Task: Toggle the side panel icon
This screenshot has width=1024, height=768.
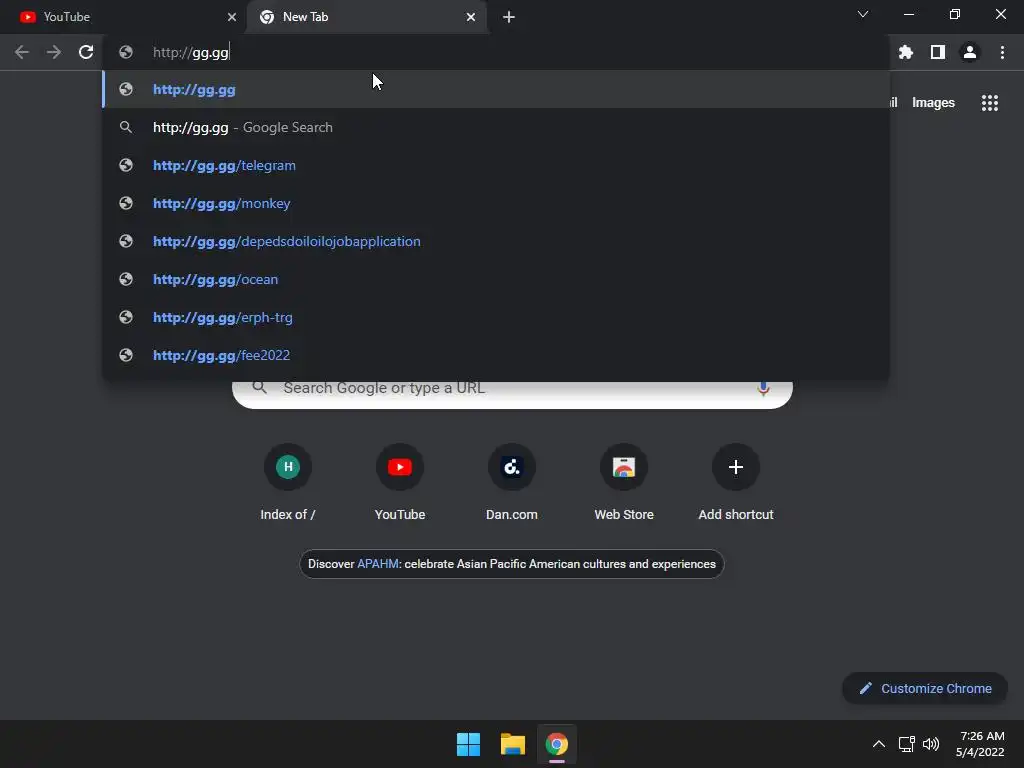Action: click(938, 52)
